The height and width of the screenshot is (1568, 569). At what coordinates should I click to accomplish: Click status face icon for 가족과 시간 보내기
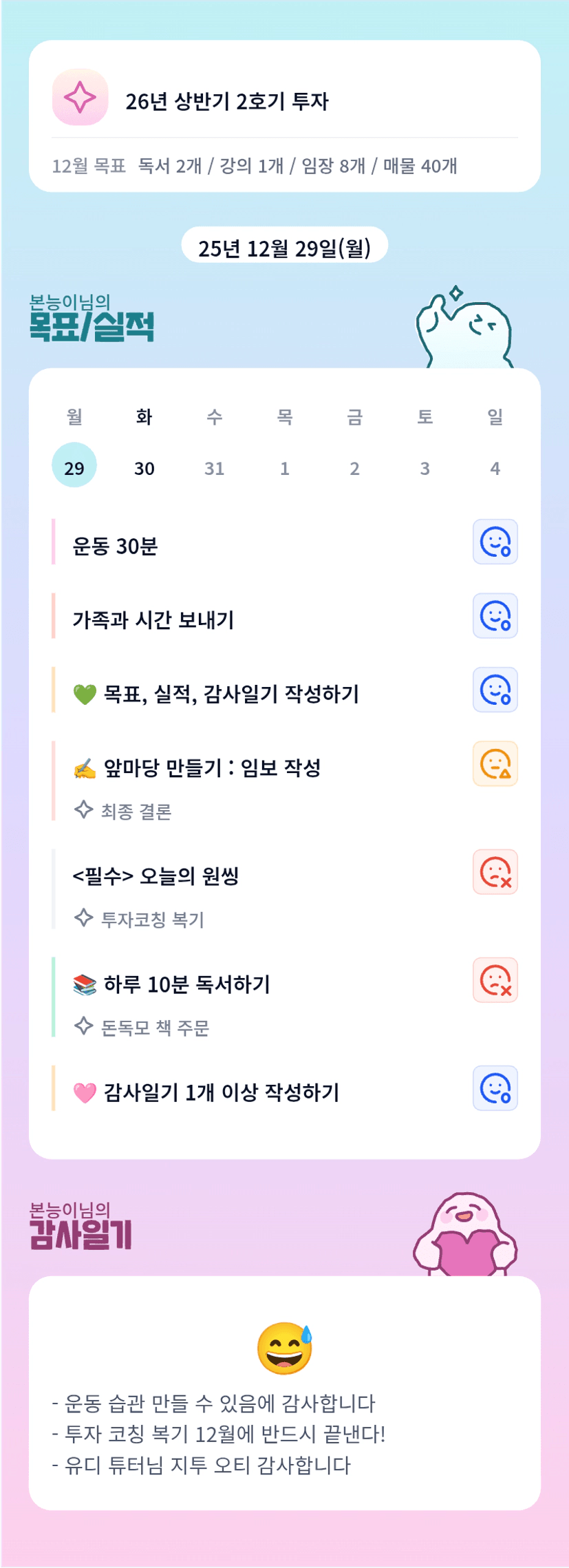pyautogui.click(x=495, y=616)
